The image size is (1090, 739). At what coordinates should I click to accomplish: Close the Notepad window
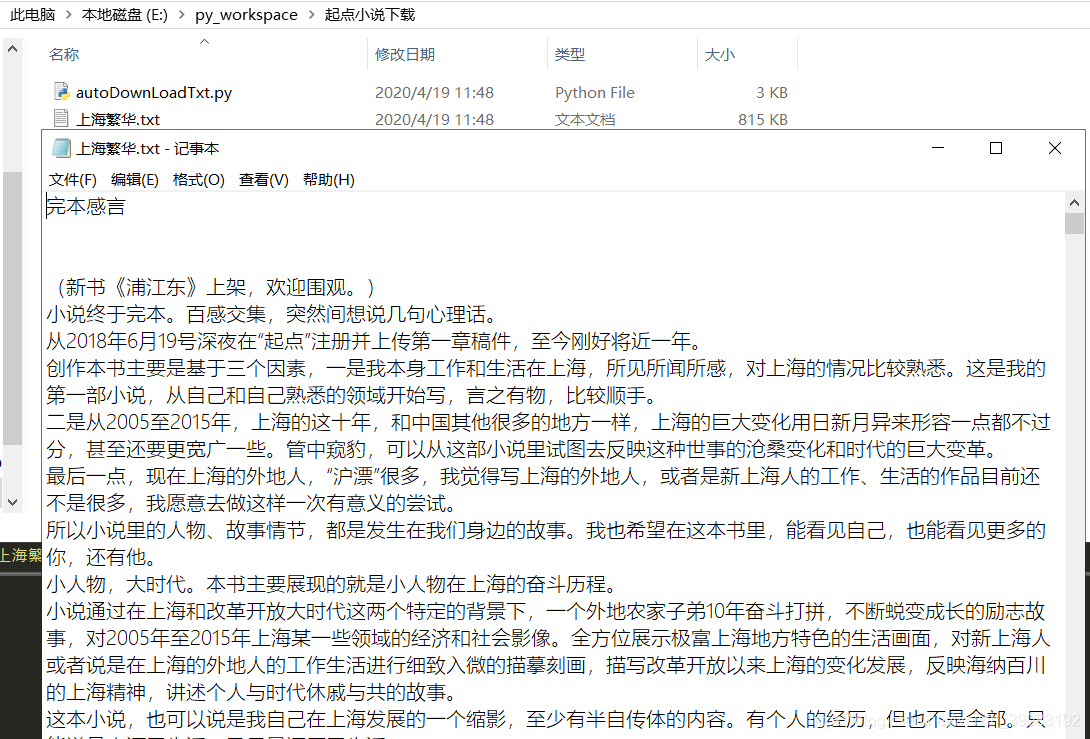(x=1055, y=148)
